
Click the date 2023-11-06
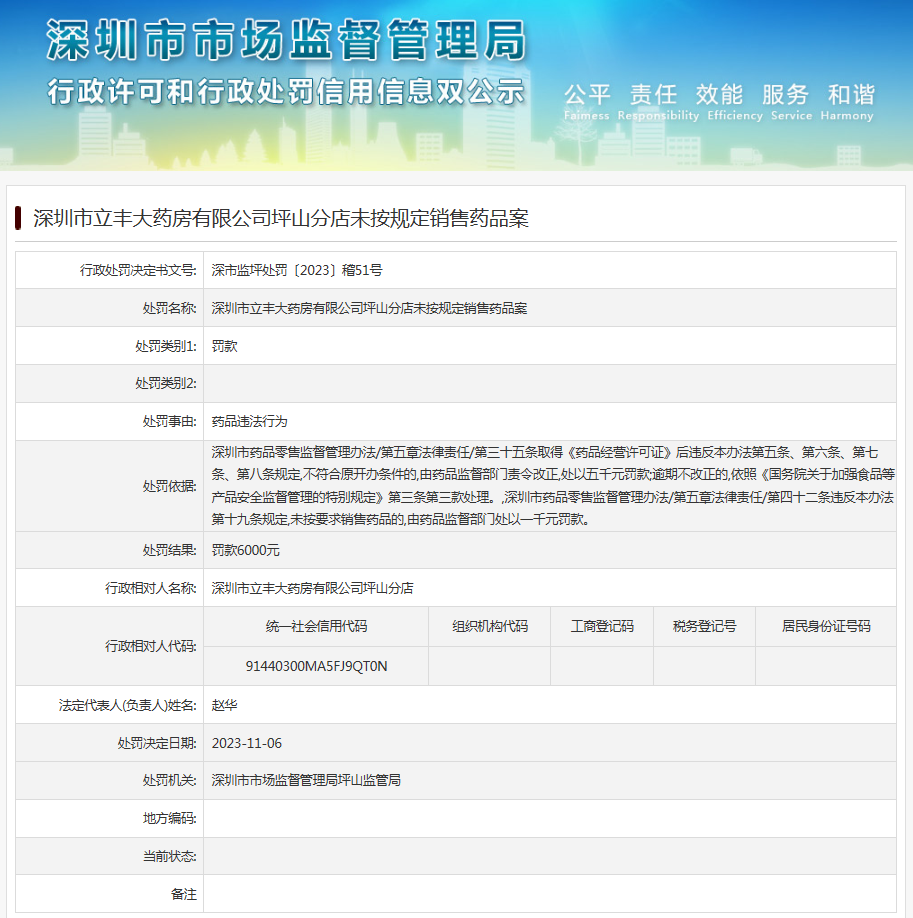pos(247,744)
